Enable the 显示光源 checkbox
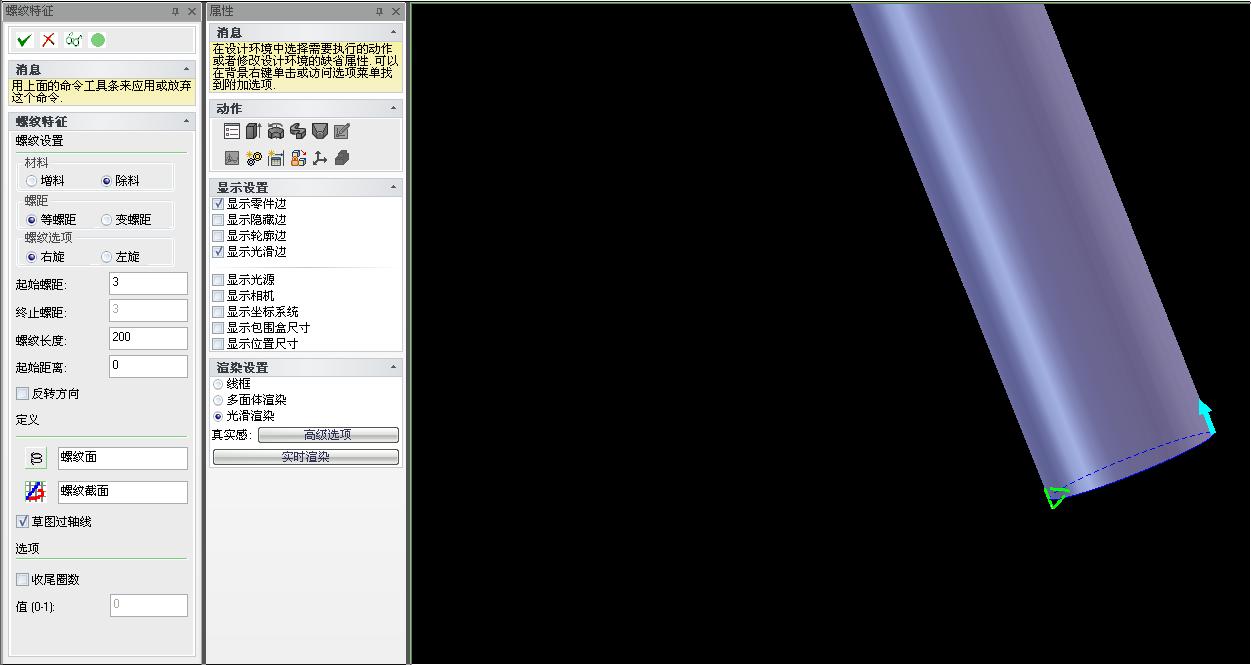Viewport: 1251px width, 665px height. pyautogui.click(x=219, y=280)
